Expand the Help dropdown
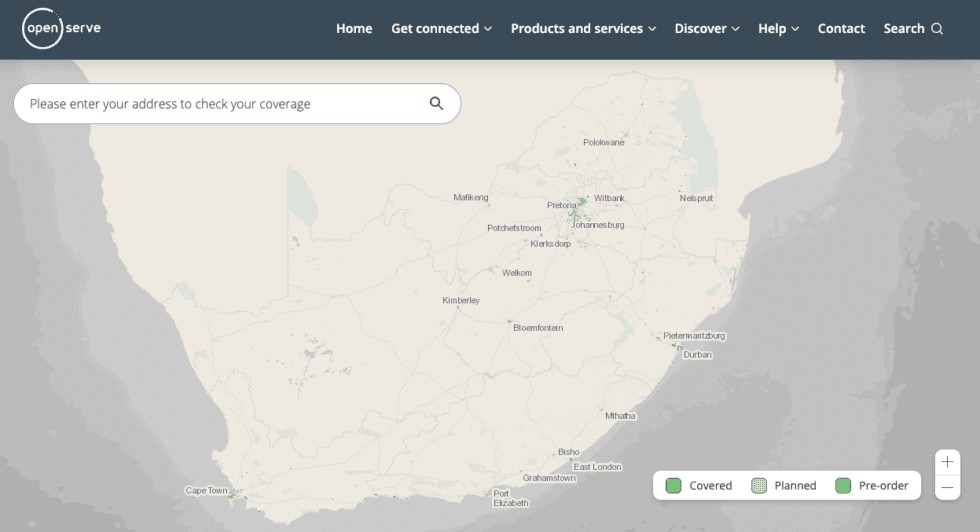This screenshot has width=980, height=532. pyautogui.click(x=778, y=29)
